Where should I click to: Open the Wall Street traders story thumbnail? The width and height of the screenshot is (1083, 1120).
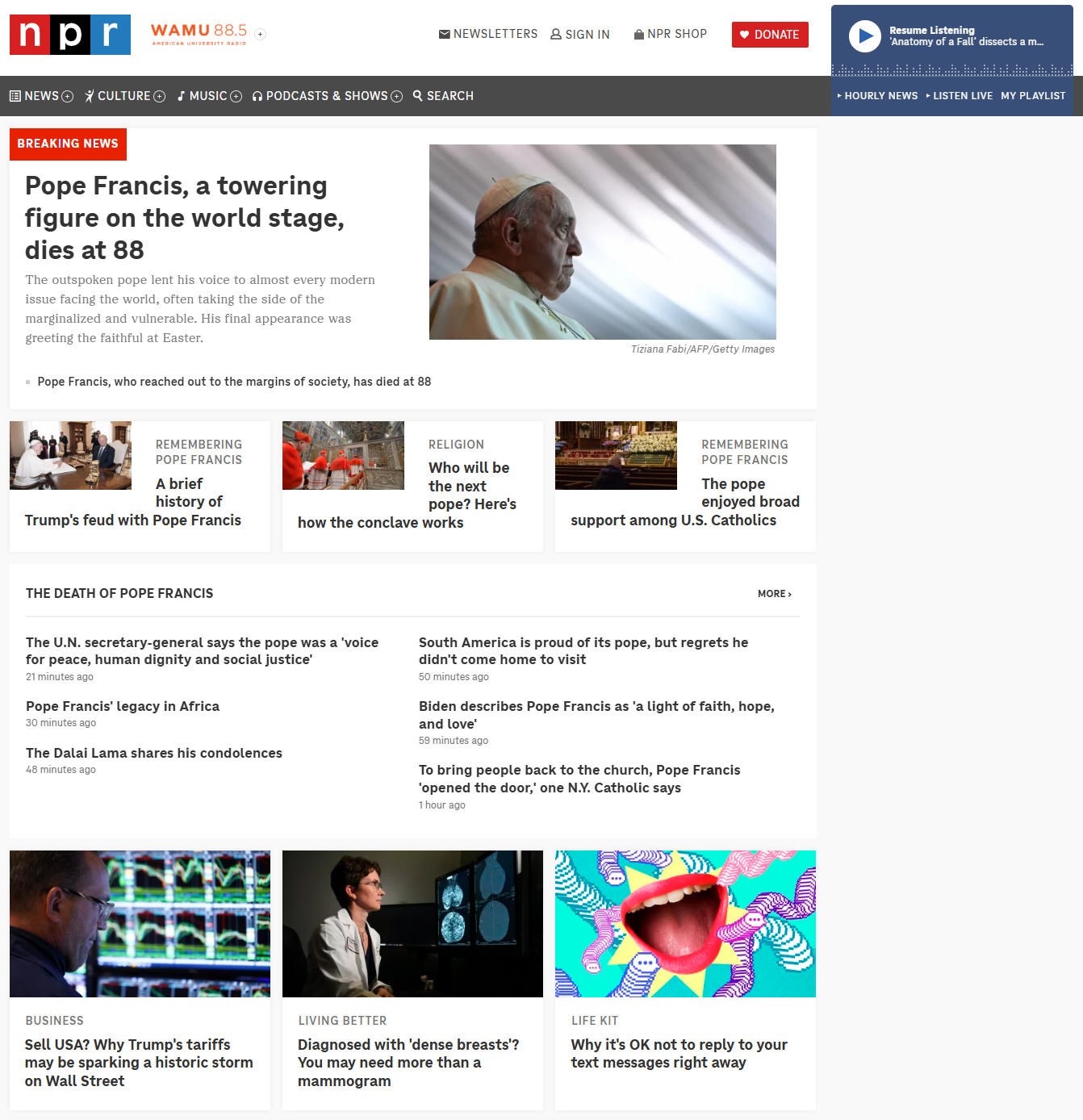point(140,923)
